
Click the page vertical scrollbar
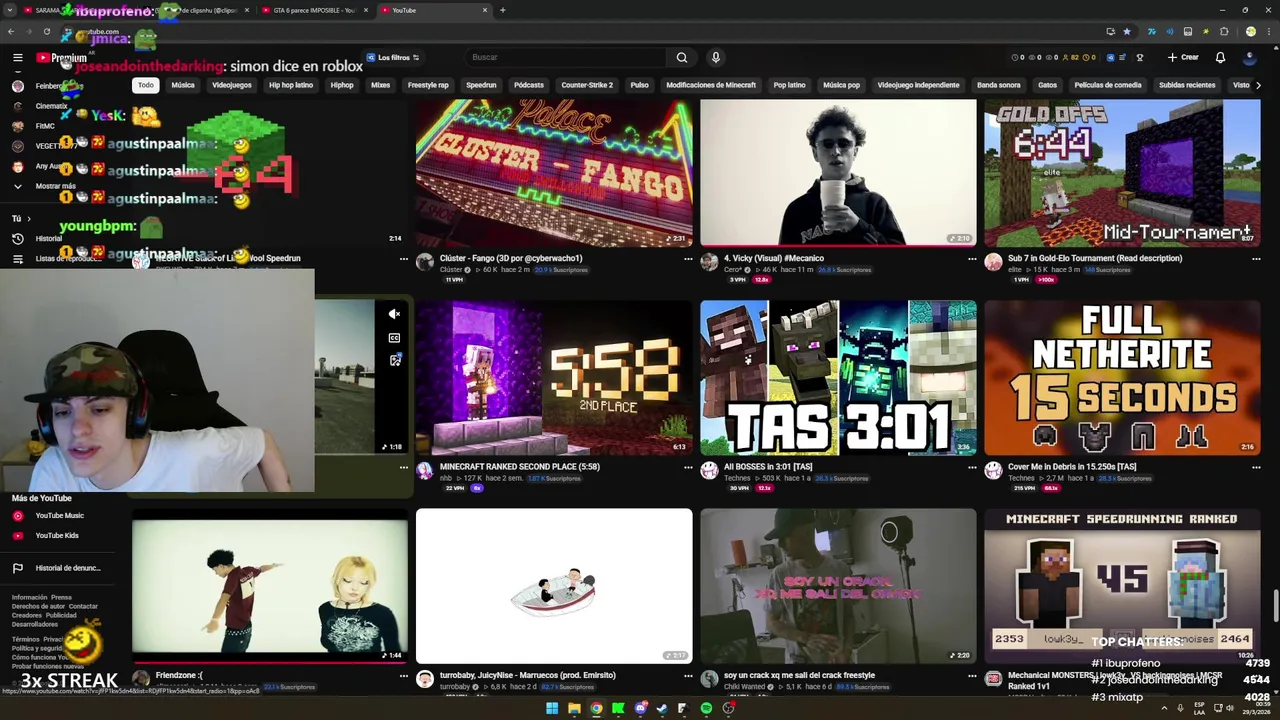point(1275,604)
